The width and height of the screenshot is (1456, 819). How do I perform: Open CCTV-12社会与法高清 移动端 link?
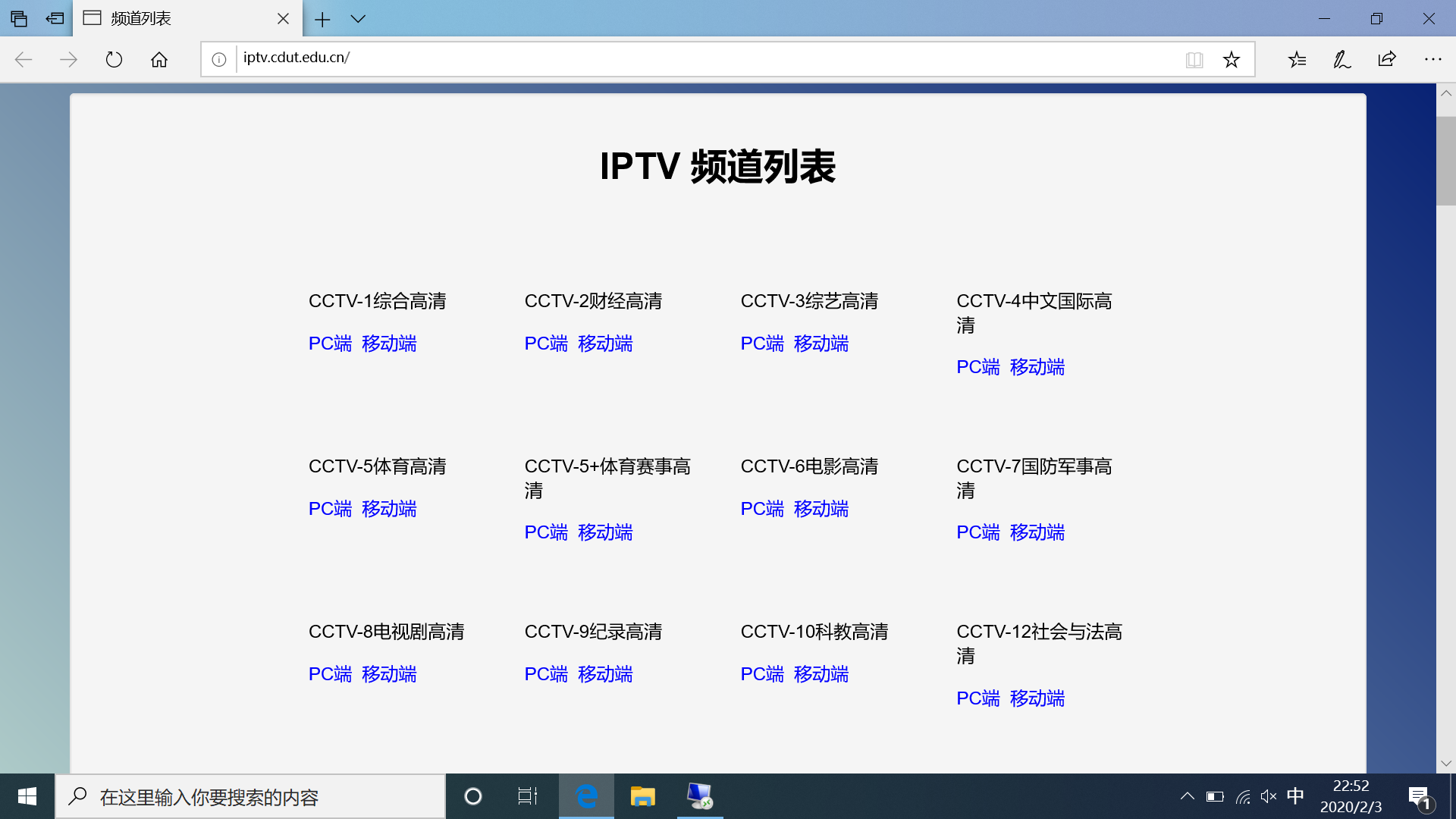coord(1037,698)
